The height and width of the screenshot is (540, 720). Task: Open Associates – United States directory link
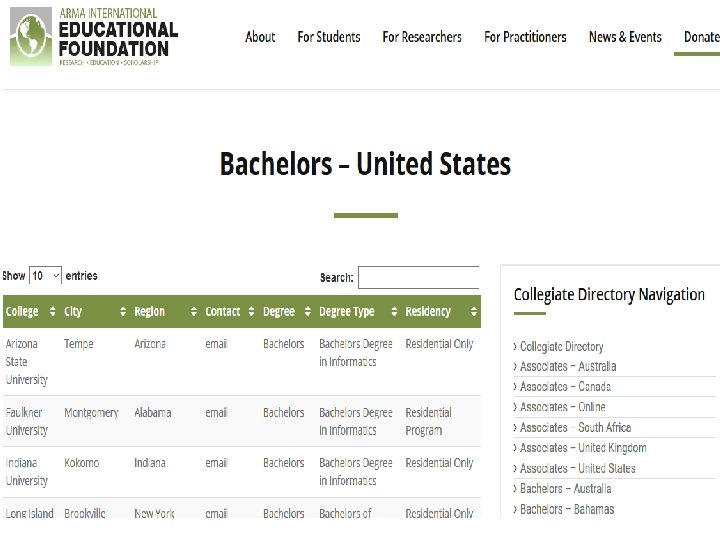point(578,468)
